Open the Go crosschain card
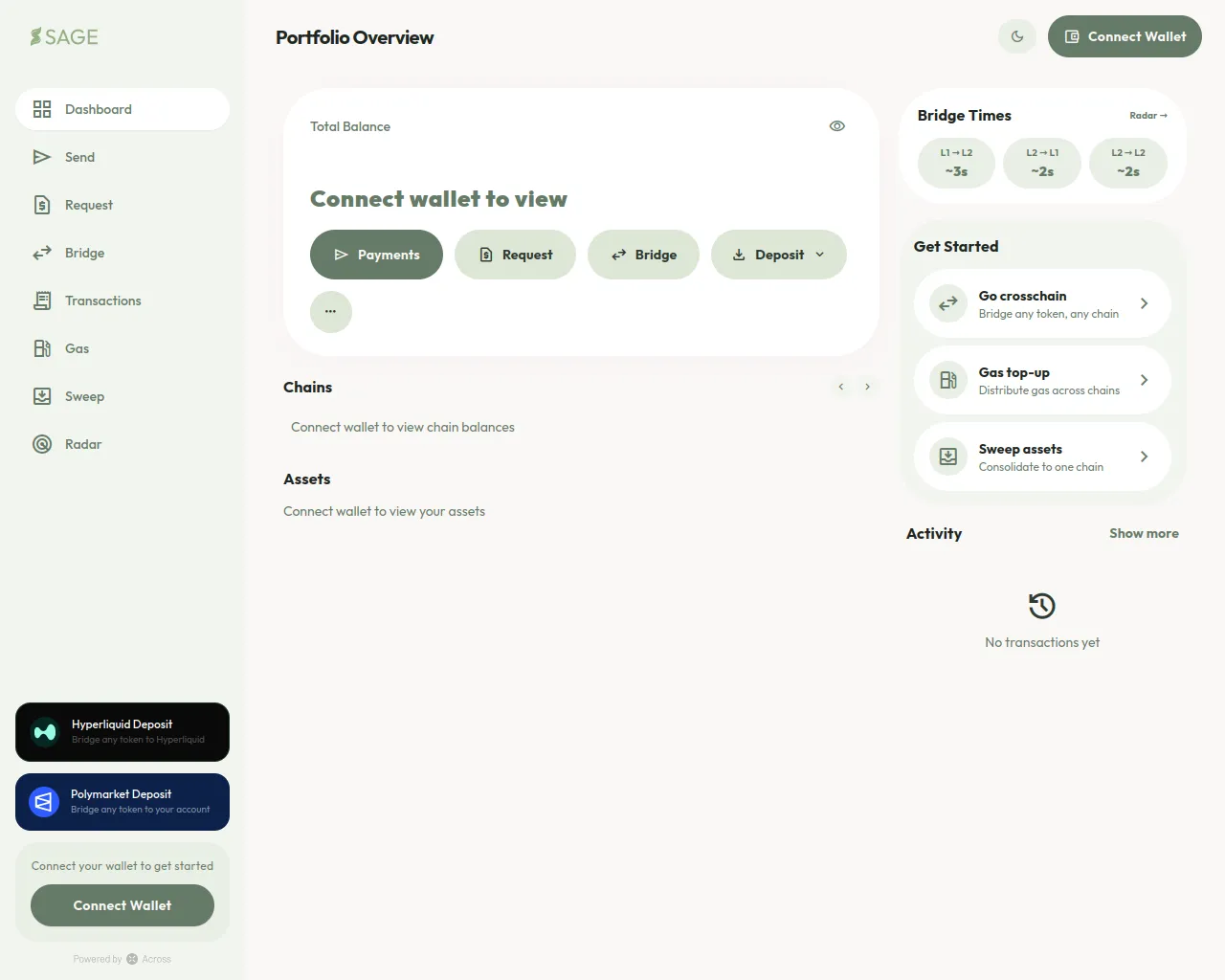 (1042, 303)
